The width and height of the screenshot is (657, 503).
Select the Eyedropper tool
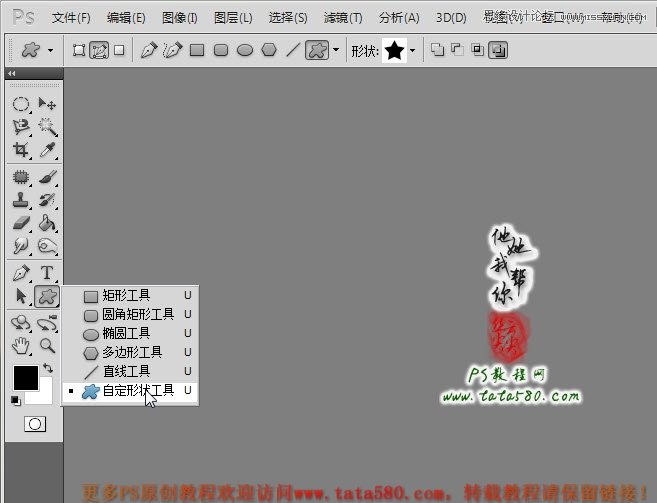47,150
